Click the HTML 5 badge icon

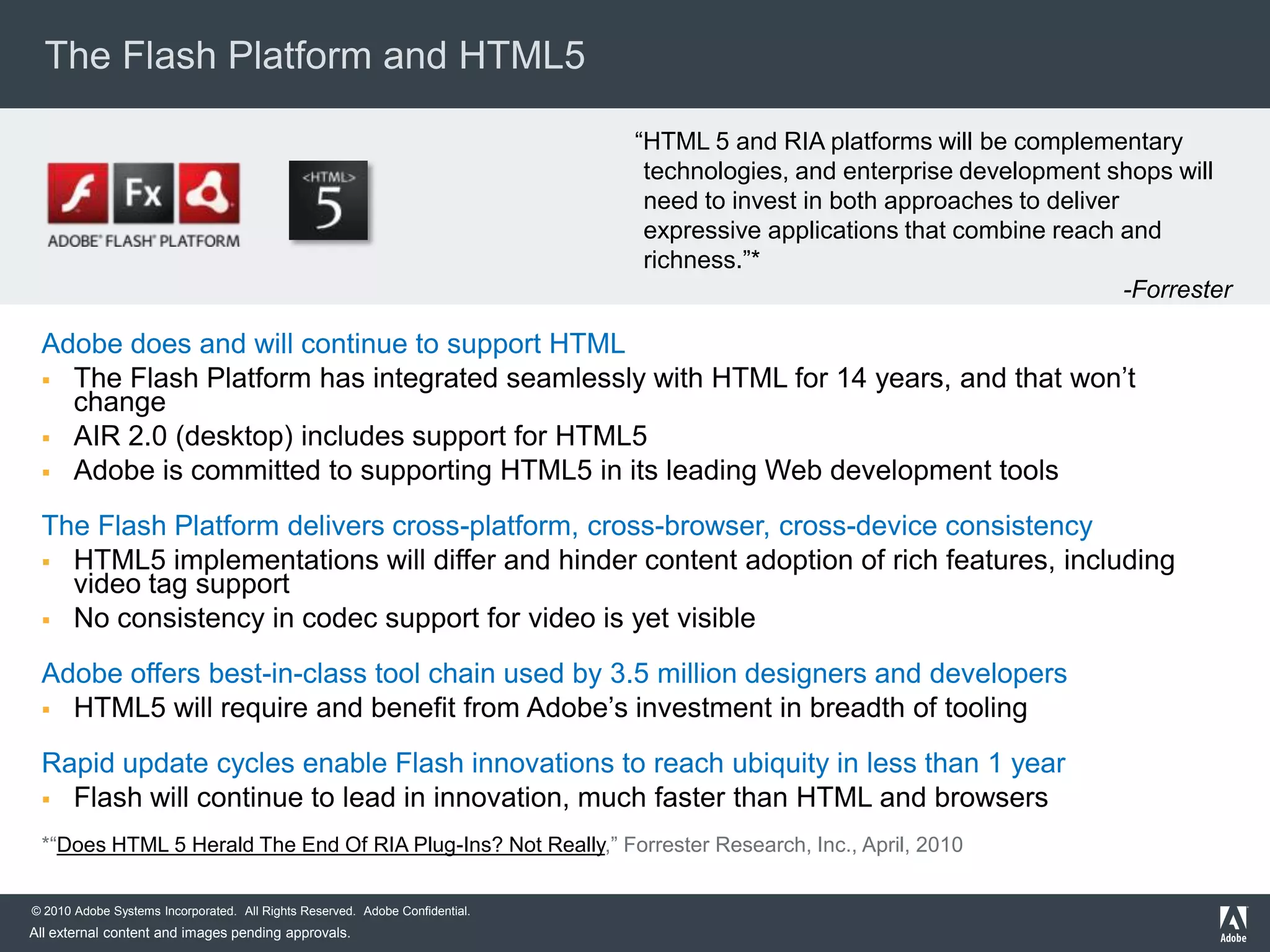coord(328,200)
